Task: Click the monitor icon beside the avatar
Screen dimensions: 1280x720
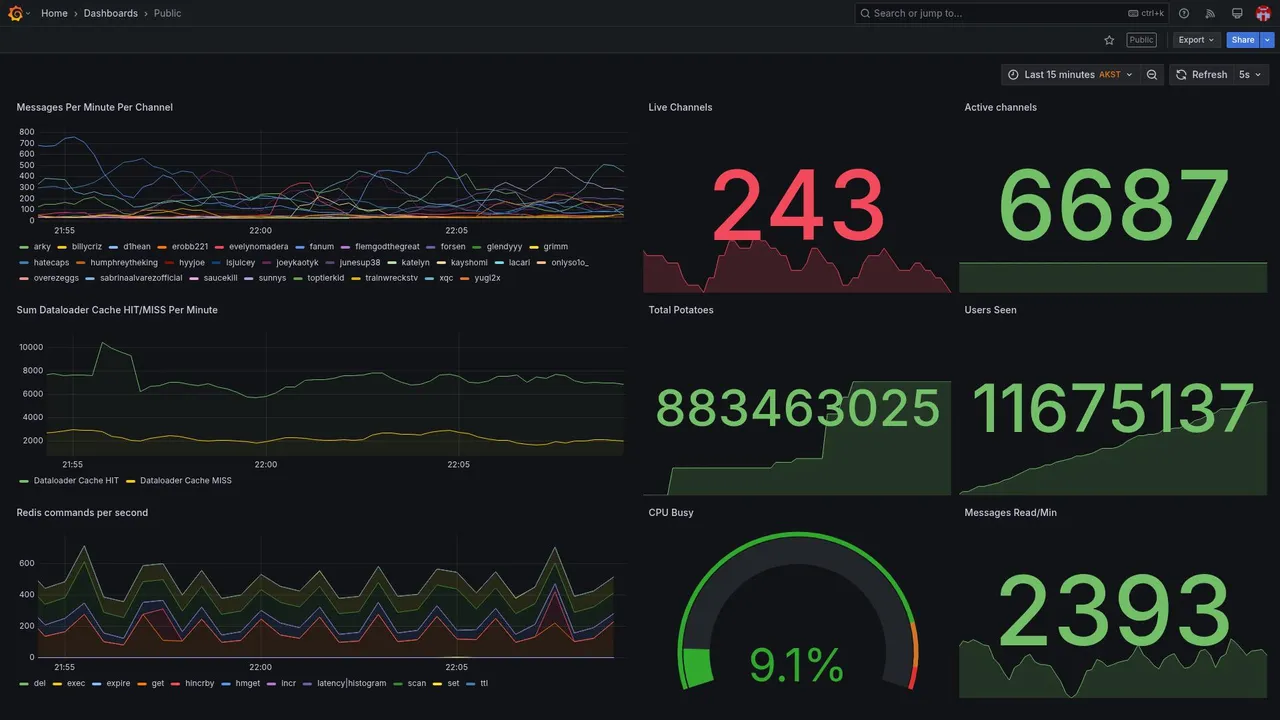Action: pos(1237,13)
